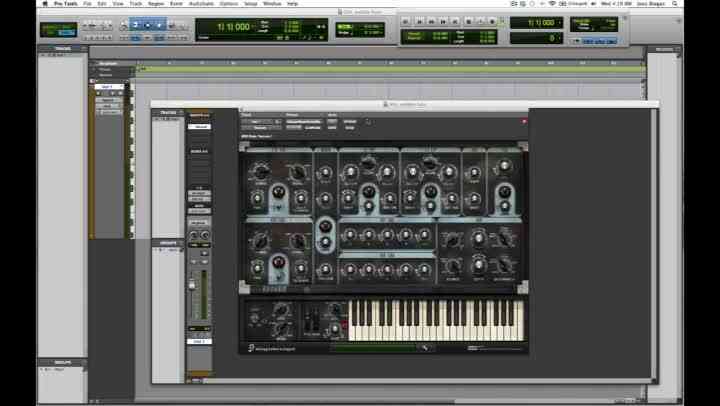Click the Wi-Fi status icon in menu bar
The height and width of the screenshot is (406, 720).
click(552, 3)
